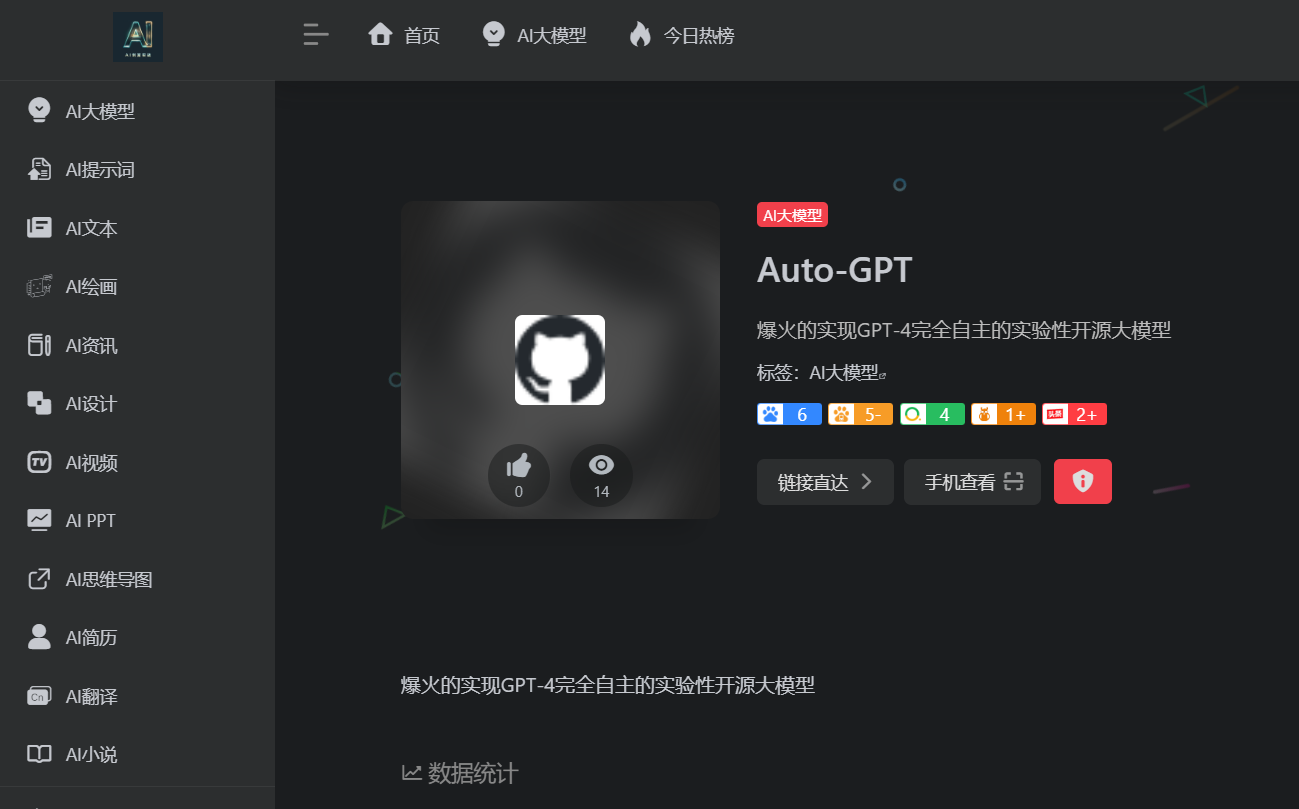The image size is (1299, 809).
Task: Click the flame icon beside 今日热榜
Action: click(638, 33)
